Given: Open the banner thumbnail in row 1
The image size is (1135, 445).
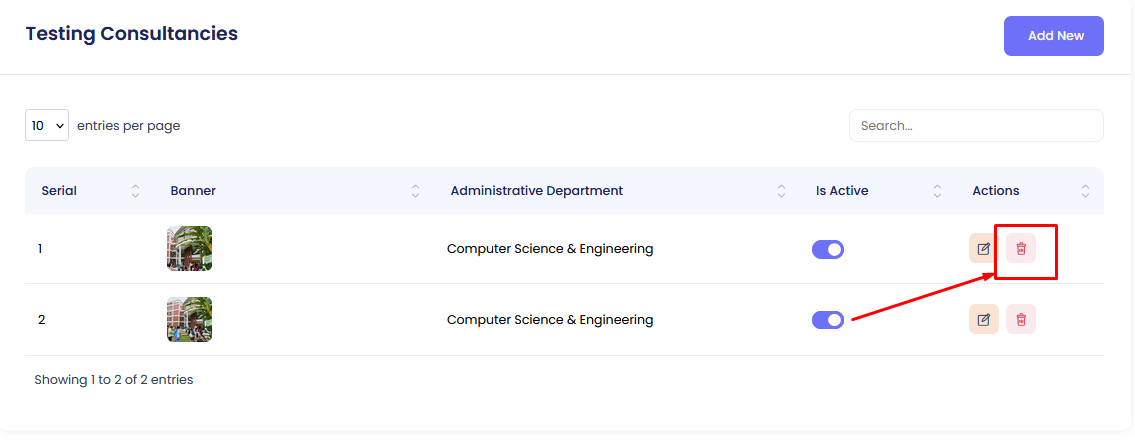Looking at the screenshot, I should point(190,249).
